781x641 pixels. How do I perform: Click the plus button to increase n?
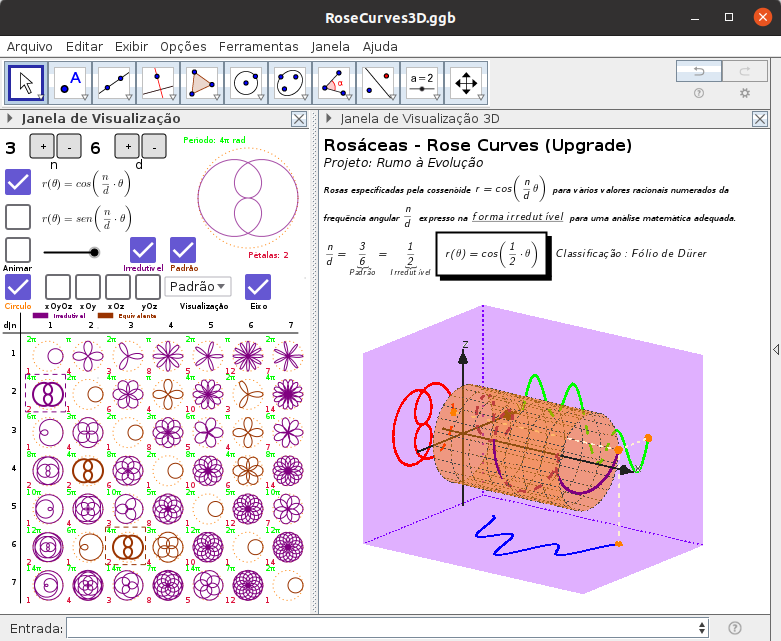42,147
